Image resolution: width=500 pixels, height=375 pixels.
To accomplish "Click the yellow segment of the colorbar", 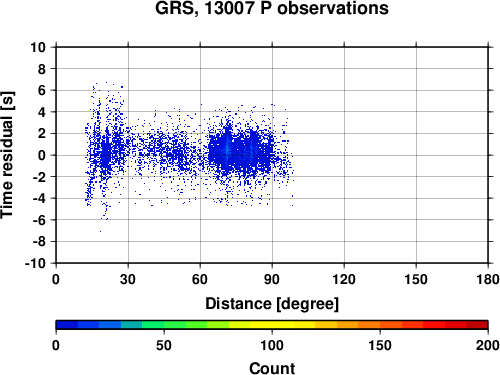I will [272, 325].
